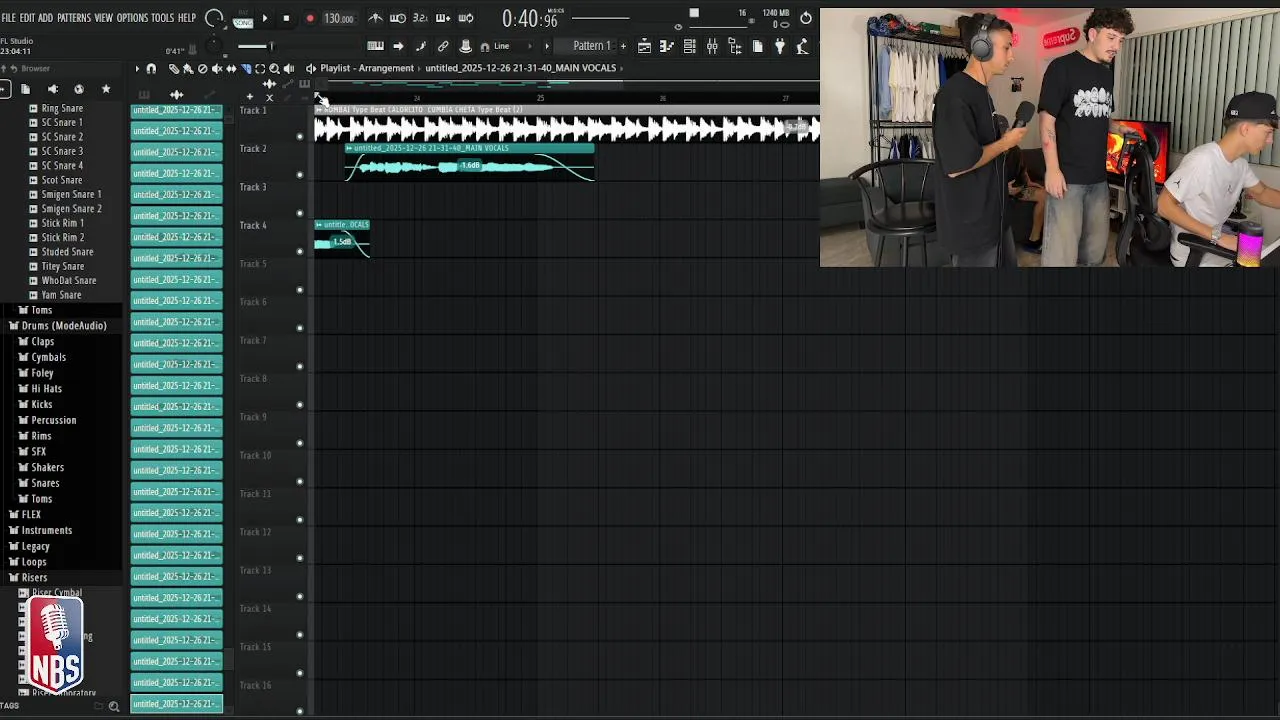This screenshot has width=1280, height=720.
Task: Open the Piano roll window icon
Action: click(x=667, y=46)
